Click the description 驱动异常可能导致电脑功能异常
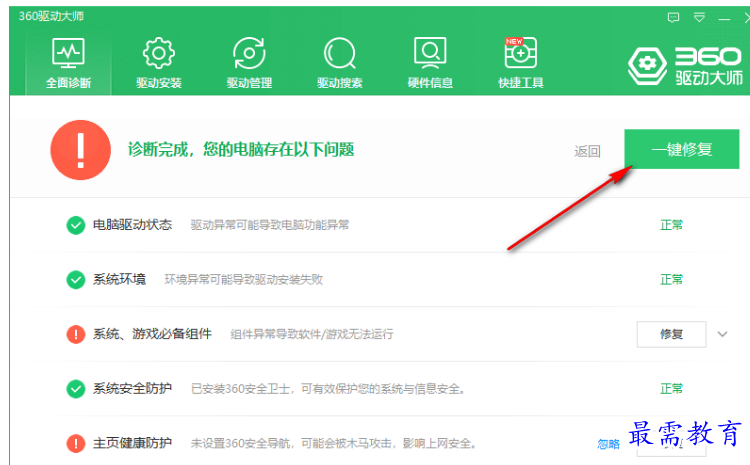Screen dimensions: 750x465 [270, 225]
